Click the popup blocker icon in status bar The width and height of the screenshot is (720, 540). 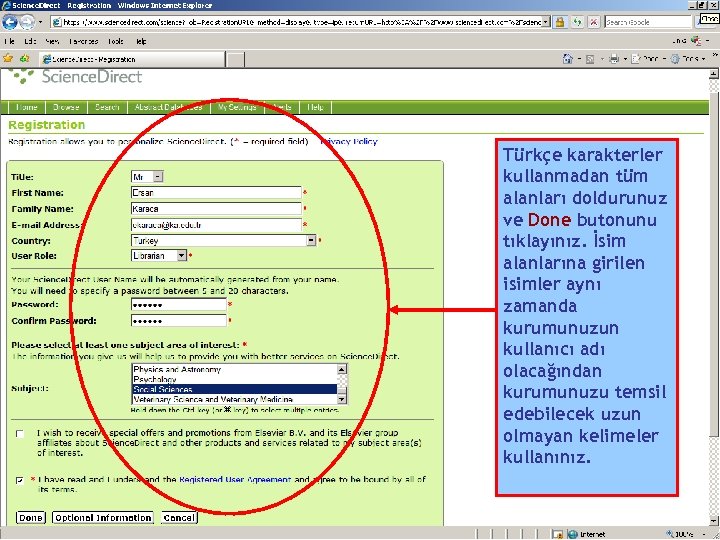coord(557,534)
